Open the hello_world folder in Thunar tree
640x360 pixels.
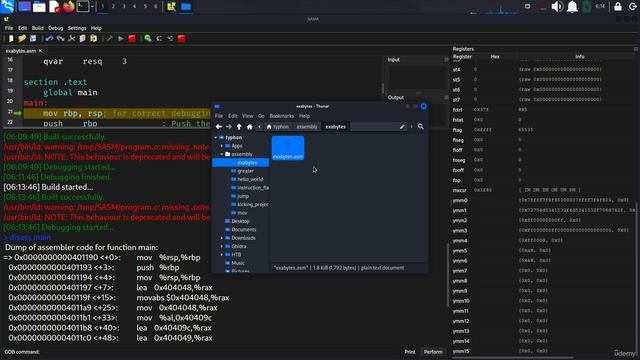click(250, 179)
